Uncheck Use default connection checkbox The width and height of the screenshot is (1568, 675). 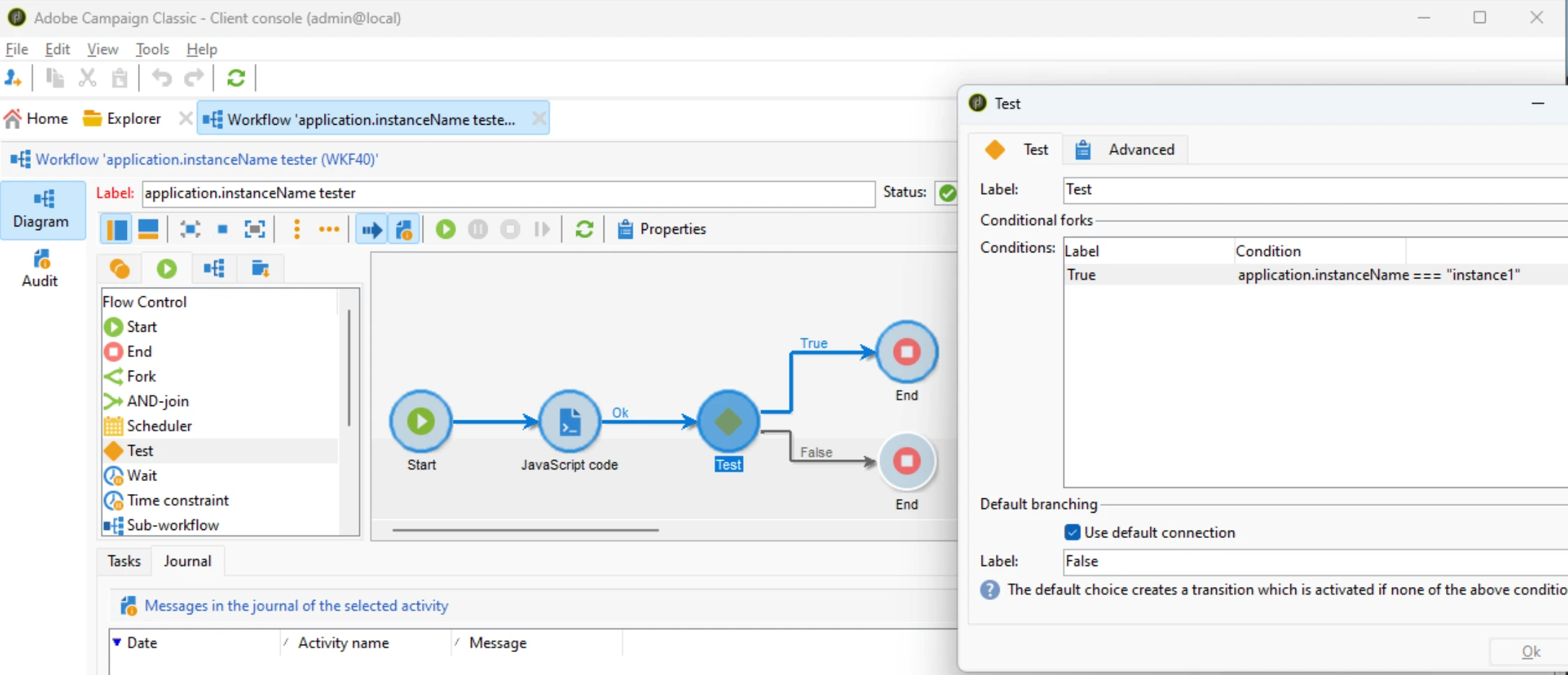click(x=1072, y=532)
